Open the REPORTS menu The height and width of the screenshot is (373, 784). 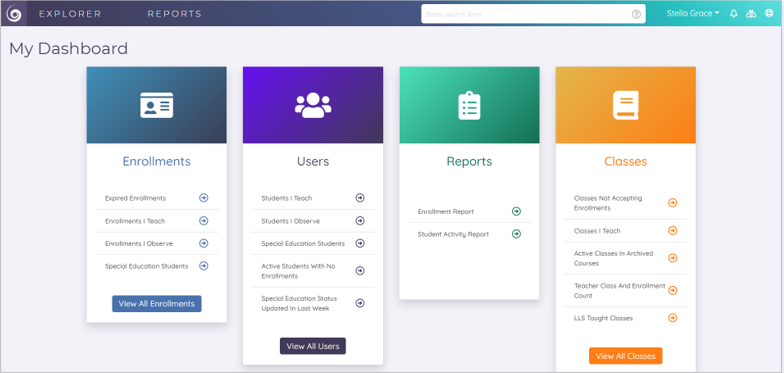click(174, 14)
